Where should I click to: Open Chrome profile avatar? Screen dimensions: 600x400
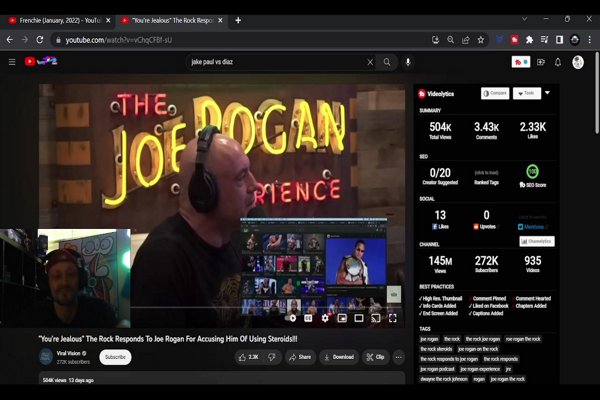tap(574, 40)
